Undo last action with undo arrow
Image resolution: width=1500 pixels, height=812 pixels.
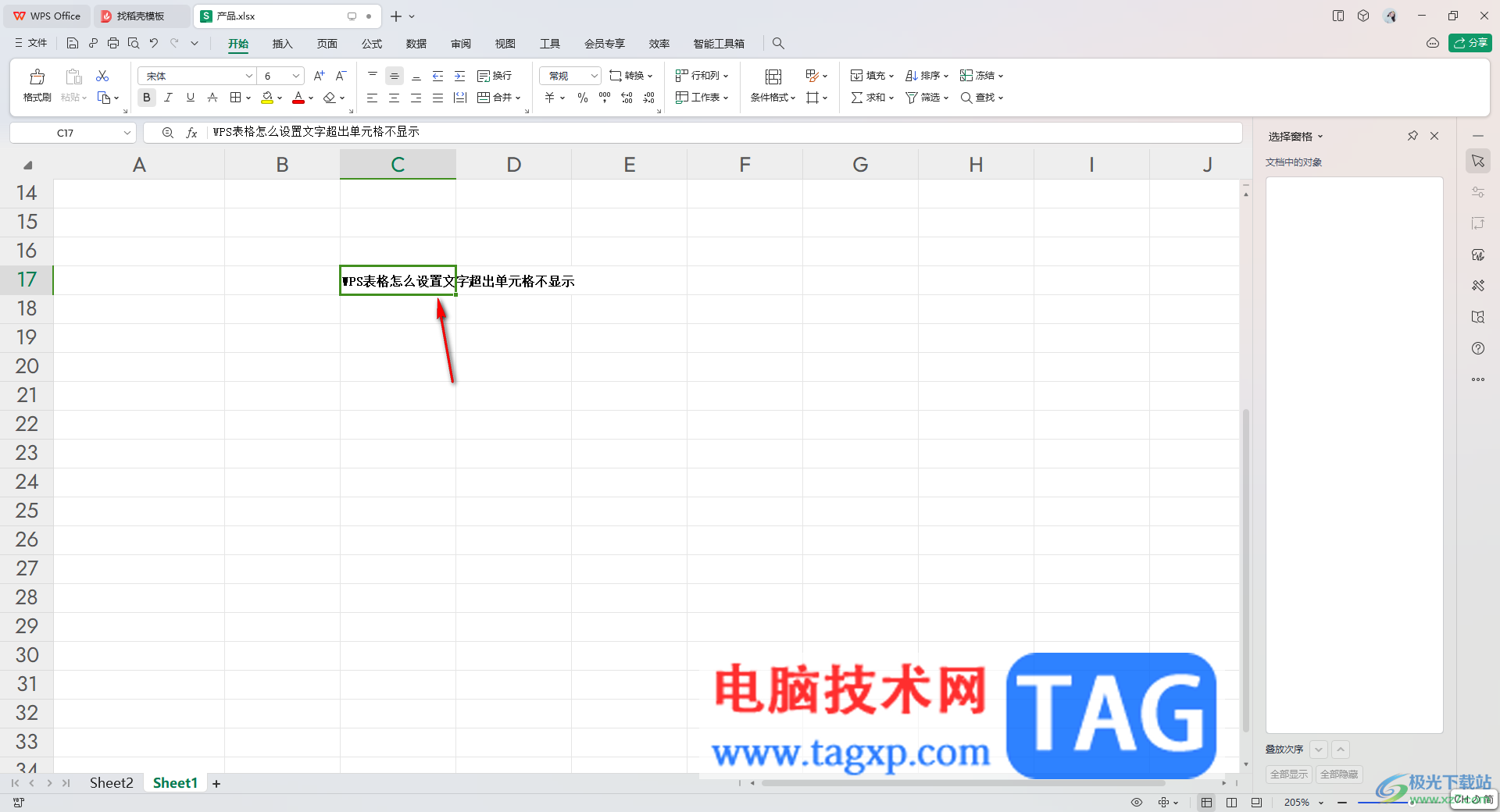(154, 43)
